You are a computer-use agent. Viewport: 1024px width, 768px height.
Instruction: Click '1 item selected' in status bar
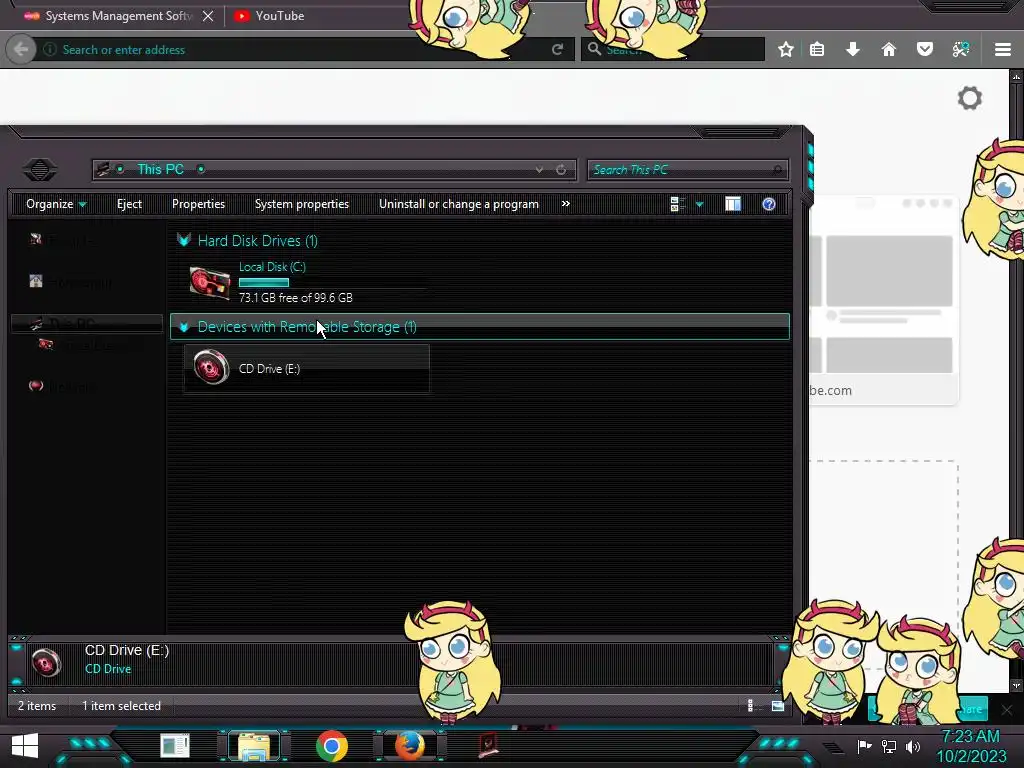[121, 706]
